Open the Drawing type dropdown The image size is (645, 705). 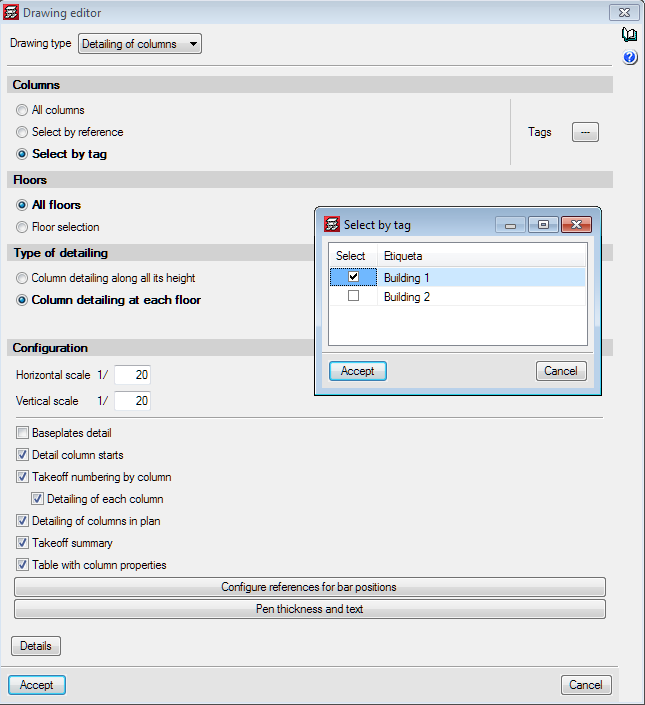pyautogui.click(x=139, y=44)
